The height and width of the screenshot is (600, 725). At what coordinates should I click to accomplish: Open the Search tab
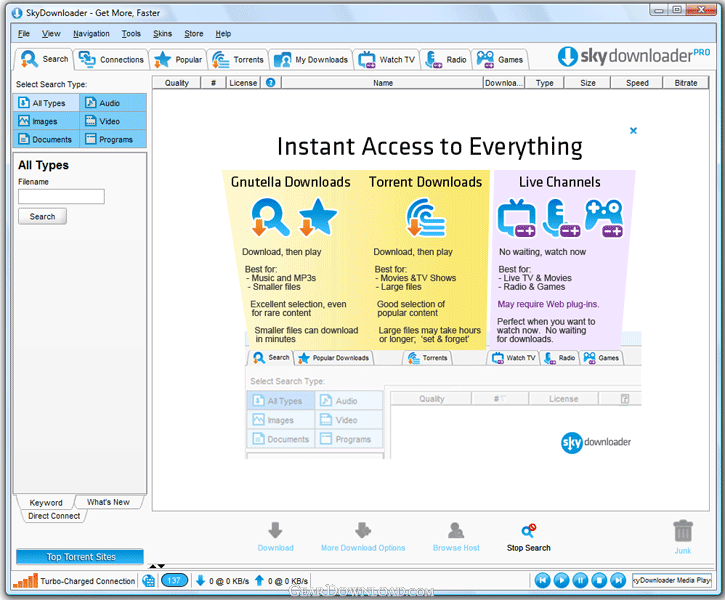pos(44,59)
